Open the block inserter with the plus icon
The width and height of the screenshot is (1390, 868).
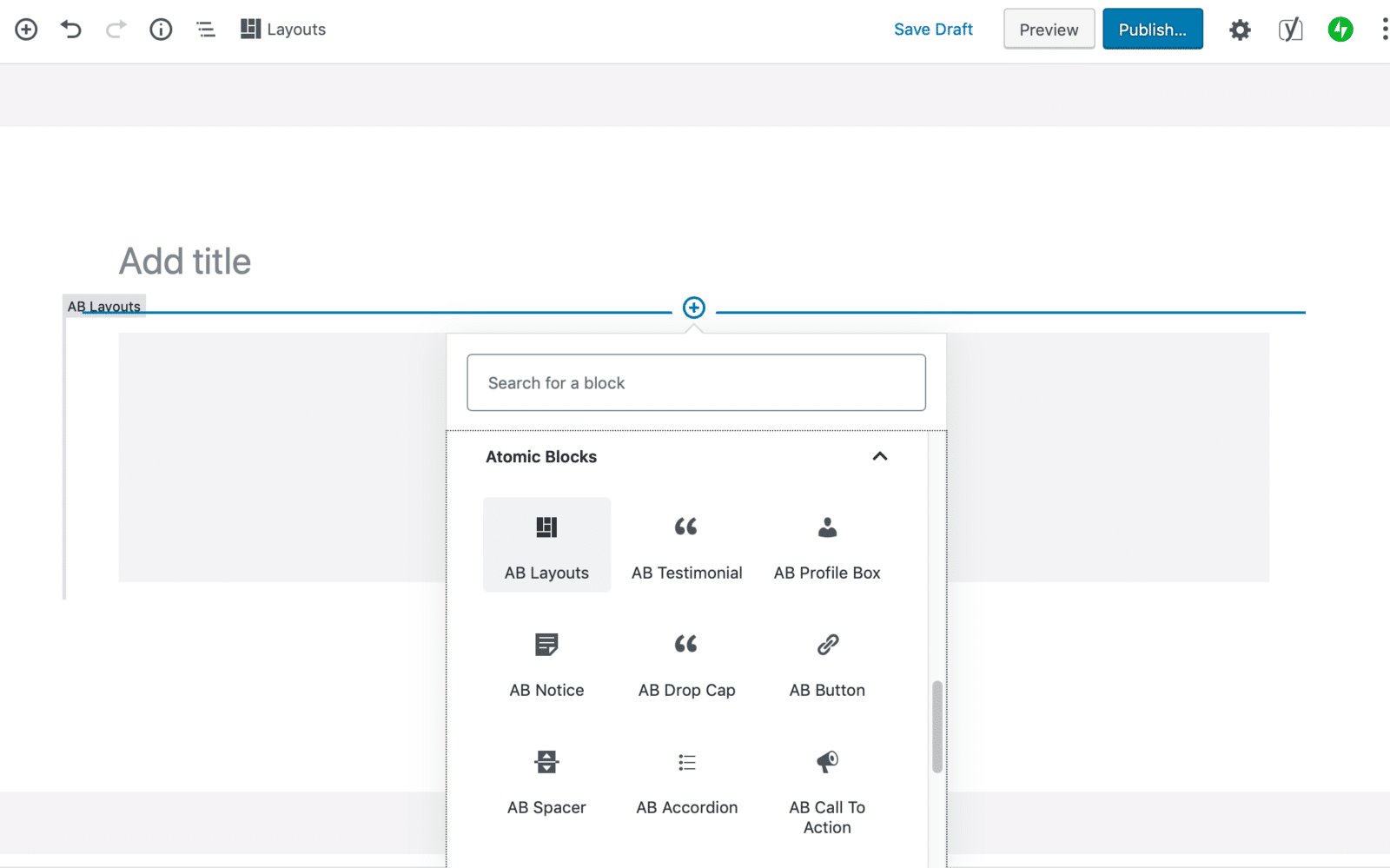[26, 29]
